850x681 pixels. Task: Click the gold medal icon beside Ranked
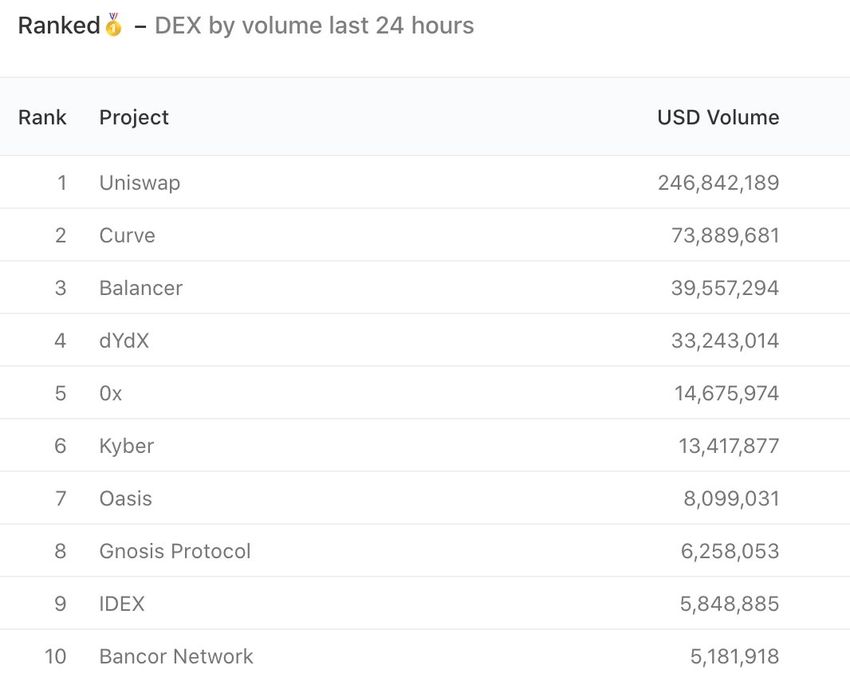coord(113,25)
